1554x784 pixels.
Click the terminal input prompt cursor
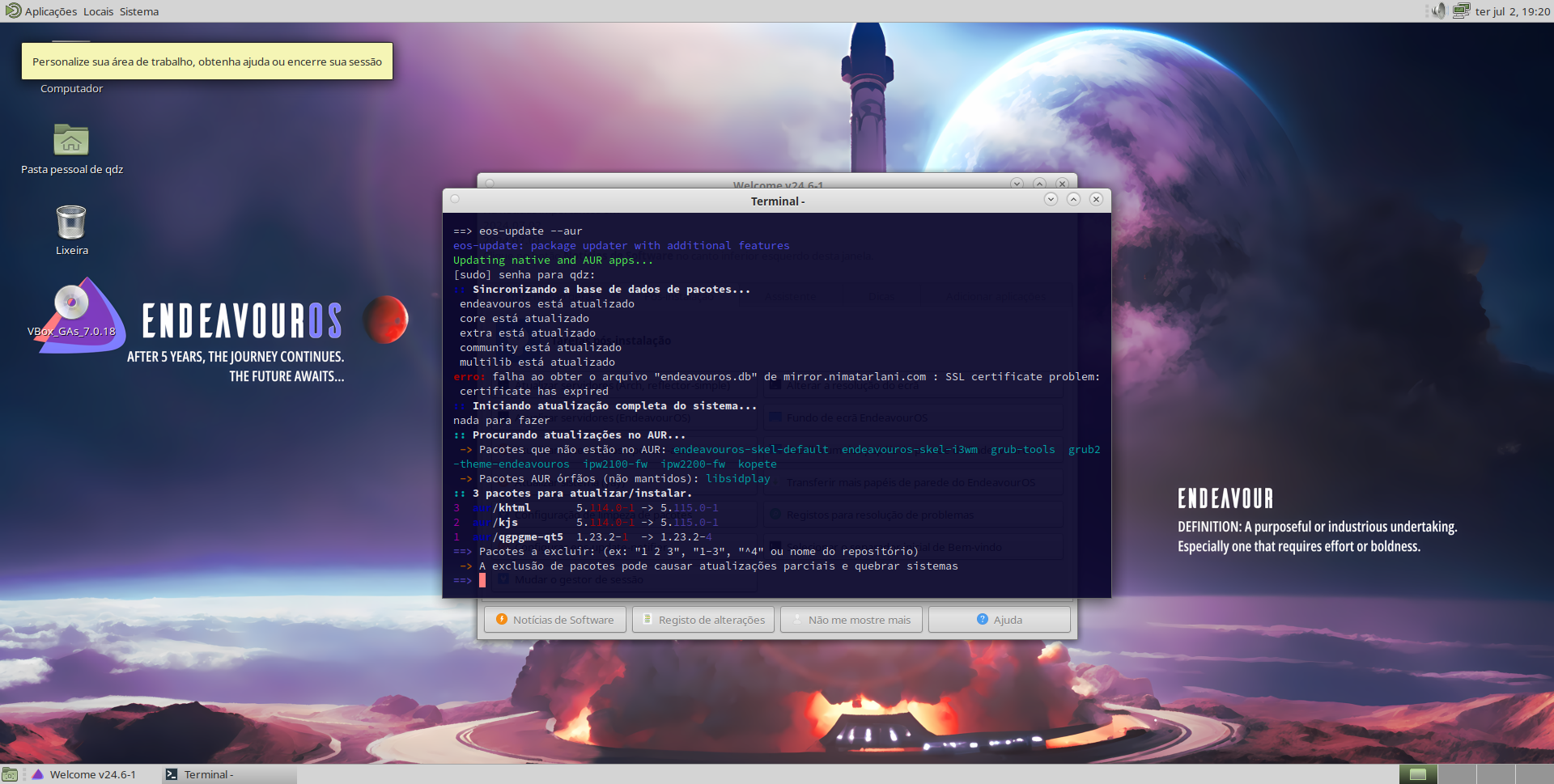point(482,580)
